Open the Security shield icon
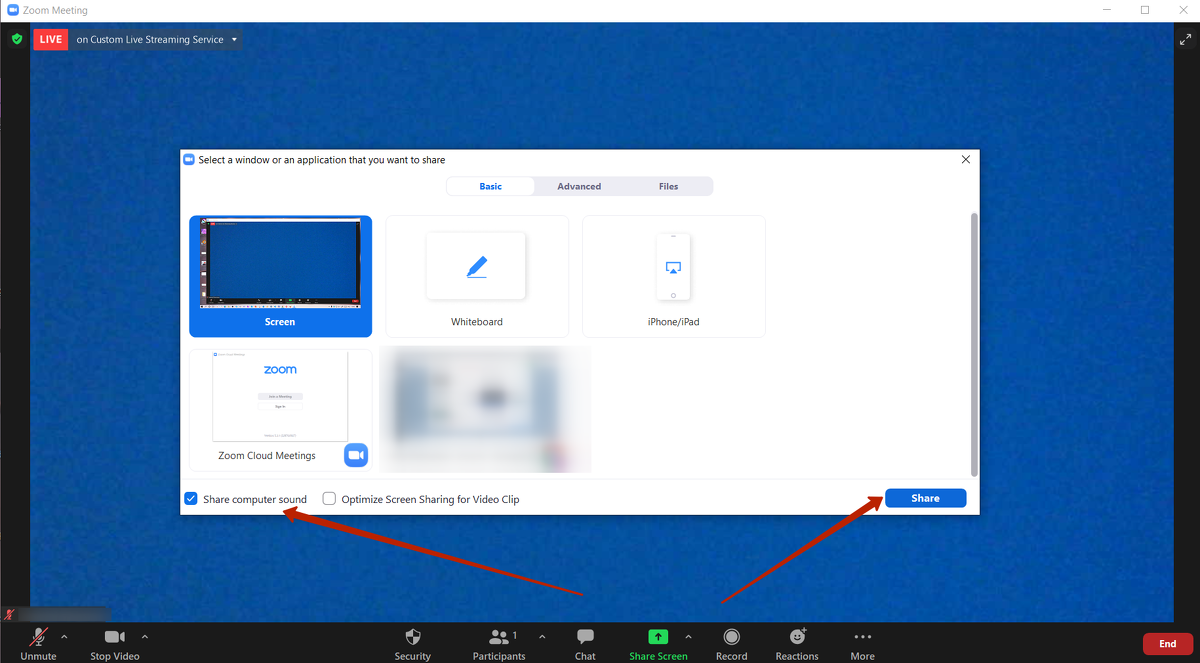 coord(412,637)
